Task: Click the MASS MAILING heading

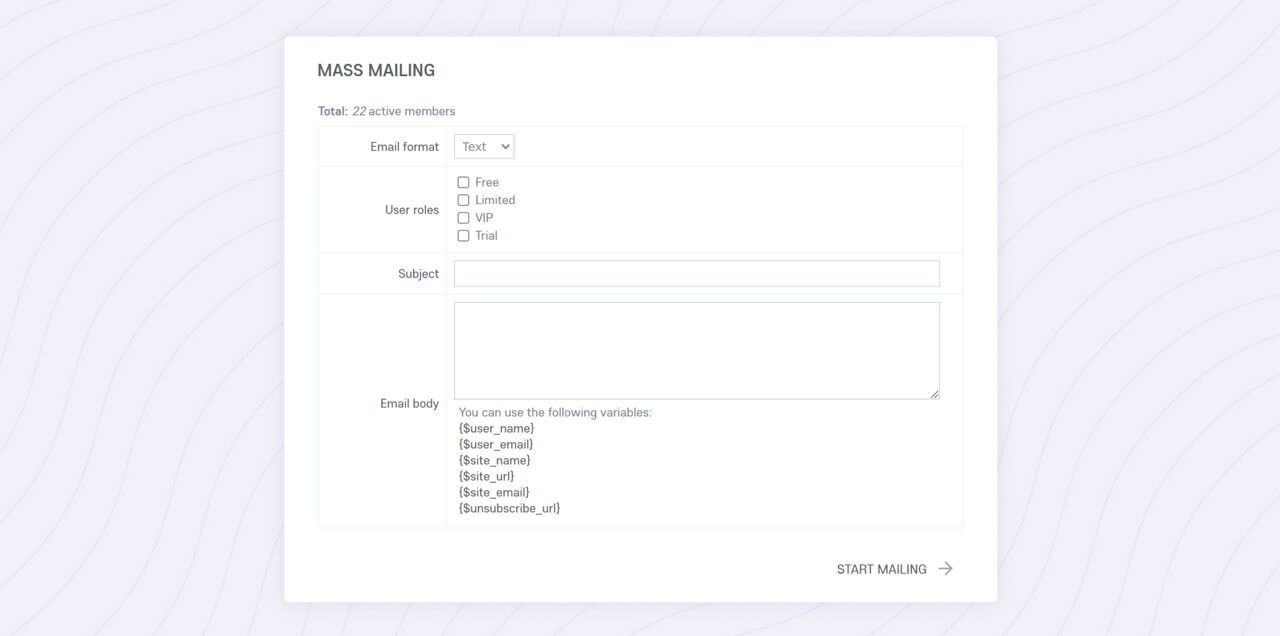Action: [376, 70]
